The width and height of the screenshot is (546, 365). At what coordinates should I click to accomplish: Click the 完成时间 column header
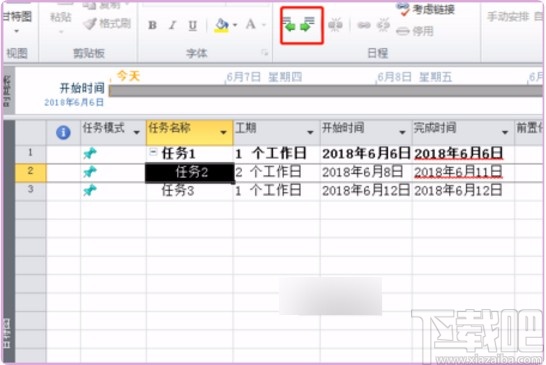[463, 132]
